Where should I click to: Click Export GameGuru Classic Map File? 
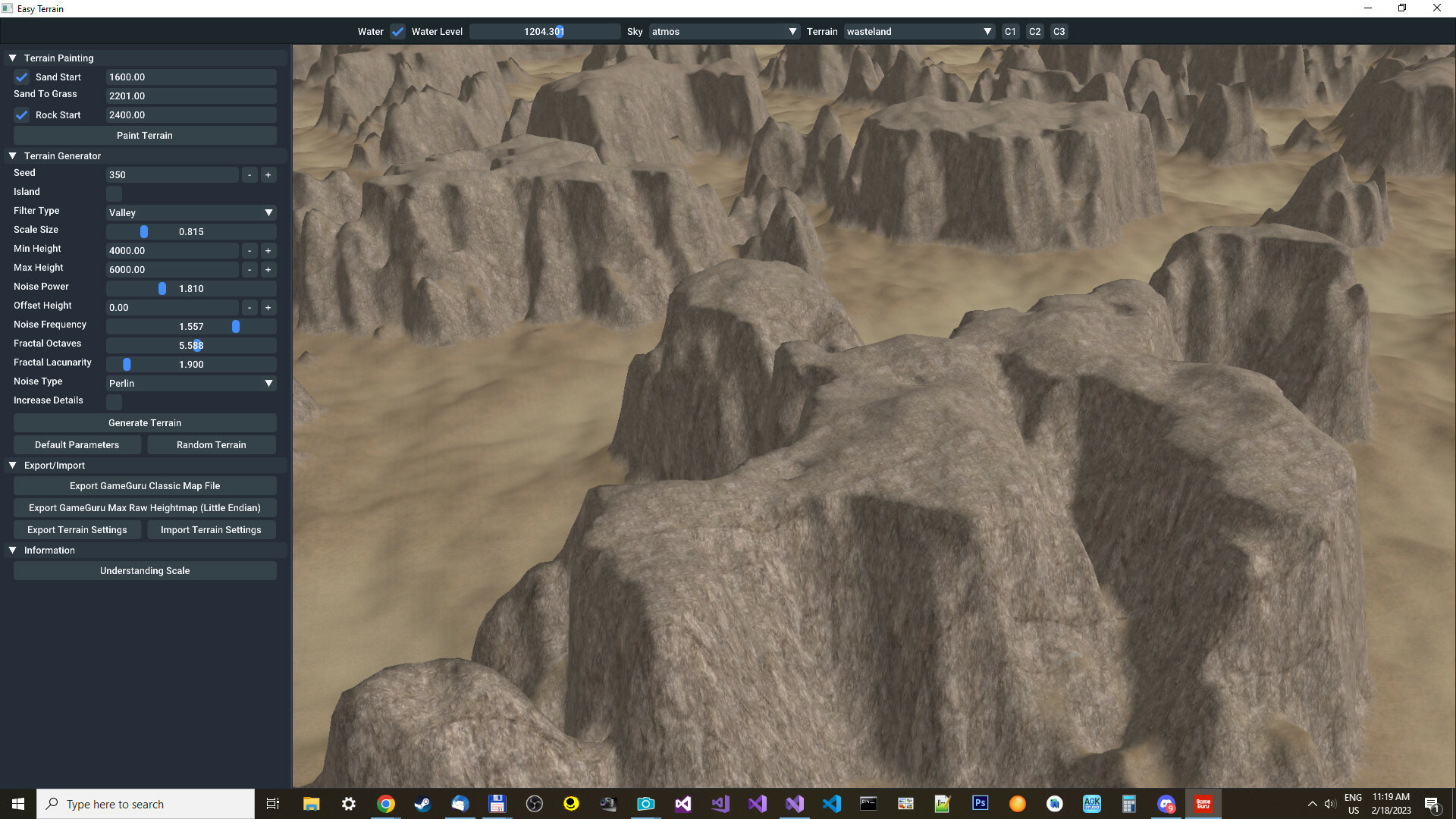[144, 485]
